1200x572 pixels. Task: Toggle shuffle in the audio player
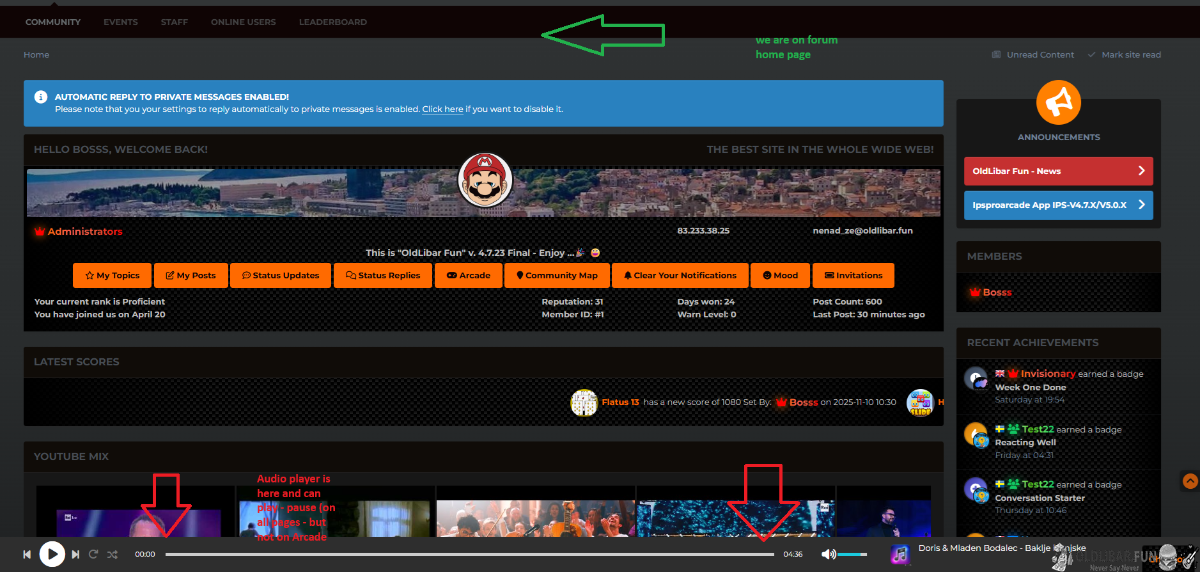[x=112, y=554]
